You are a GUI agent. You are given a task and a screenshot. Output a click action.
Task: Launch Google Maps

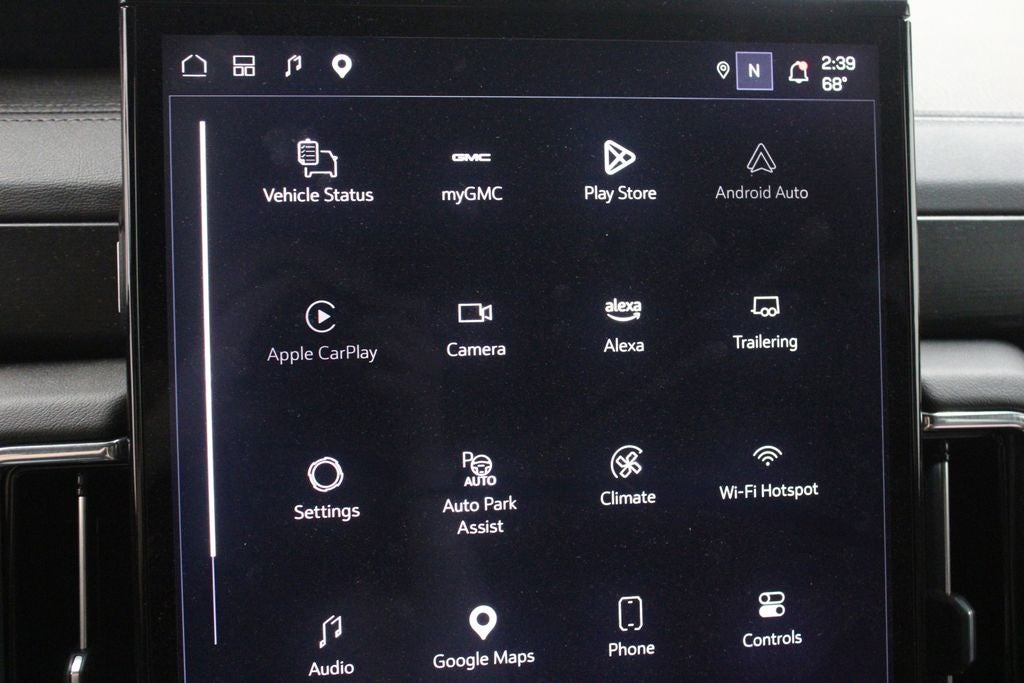click(x=483, y=638)
